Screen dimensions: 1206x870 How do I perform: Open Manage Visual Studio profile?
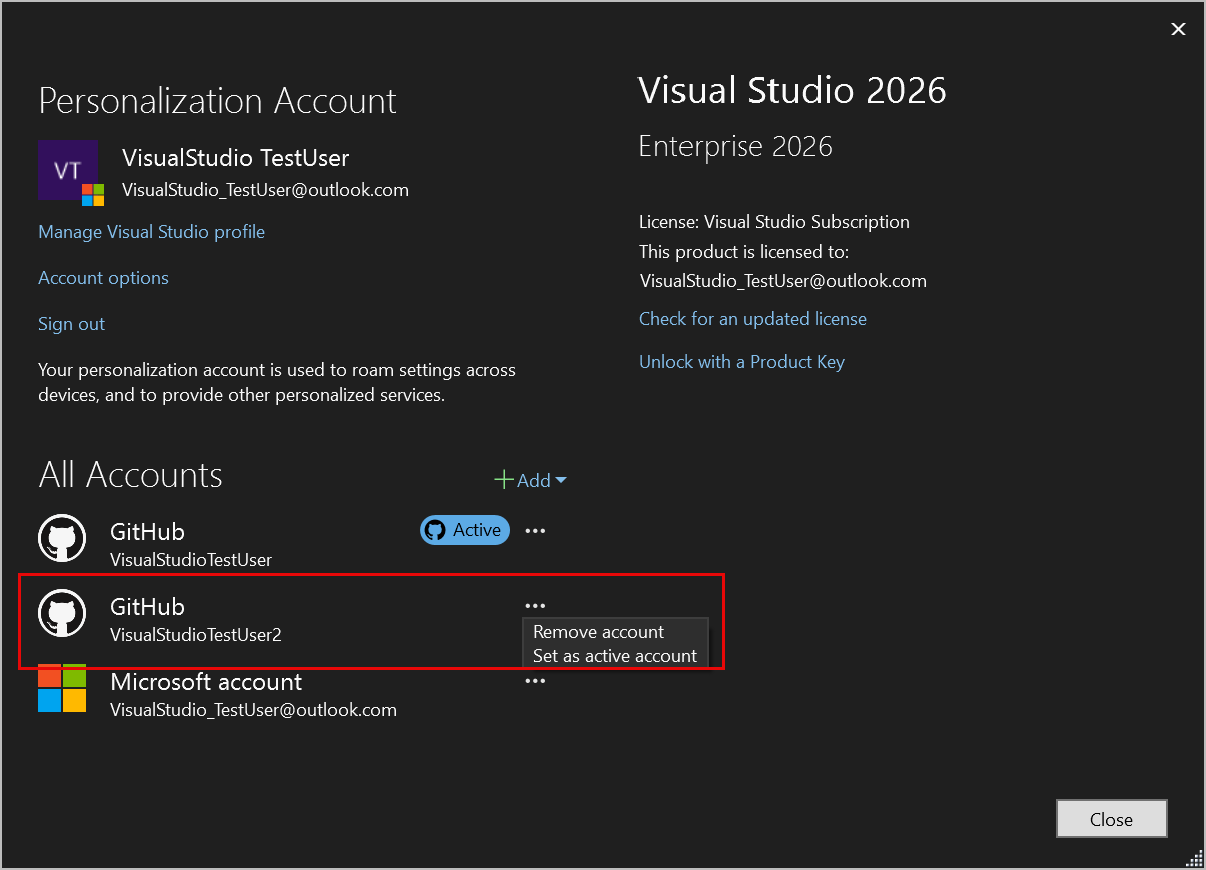click(151, 231)
